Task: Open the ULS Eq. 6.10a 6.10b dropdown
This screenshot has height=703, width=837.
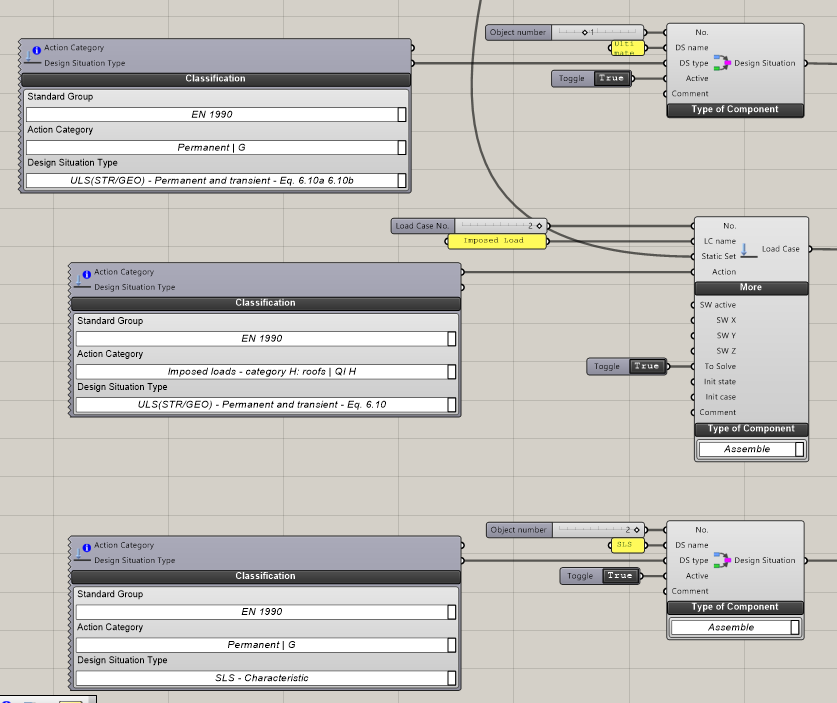Action: (x=217, y=181)
